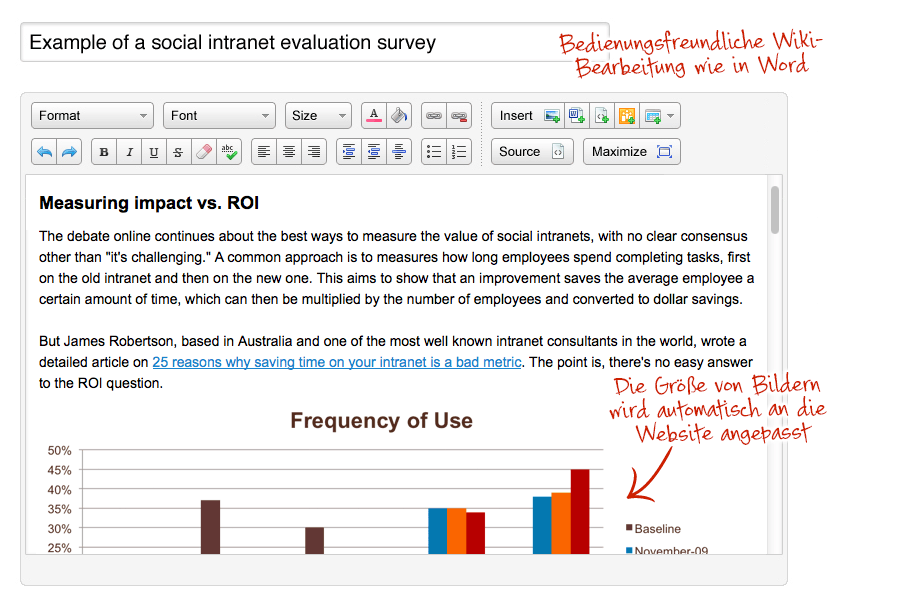This screenshot has width=900, height=600.
Task: Toggle bold formatting
Action: (104, 152)
